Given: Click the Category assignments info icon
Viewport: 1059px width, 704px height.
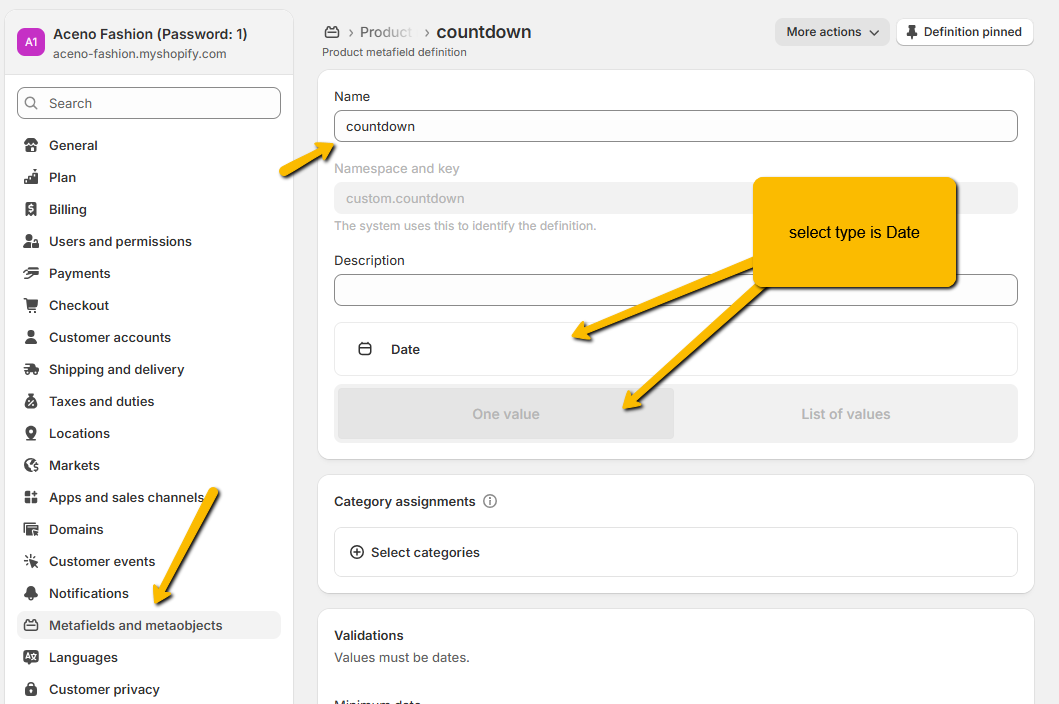Looking at the screenshot, I should pyautogui.click(x=490, y=501).
